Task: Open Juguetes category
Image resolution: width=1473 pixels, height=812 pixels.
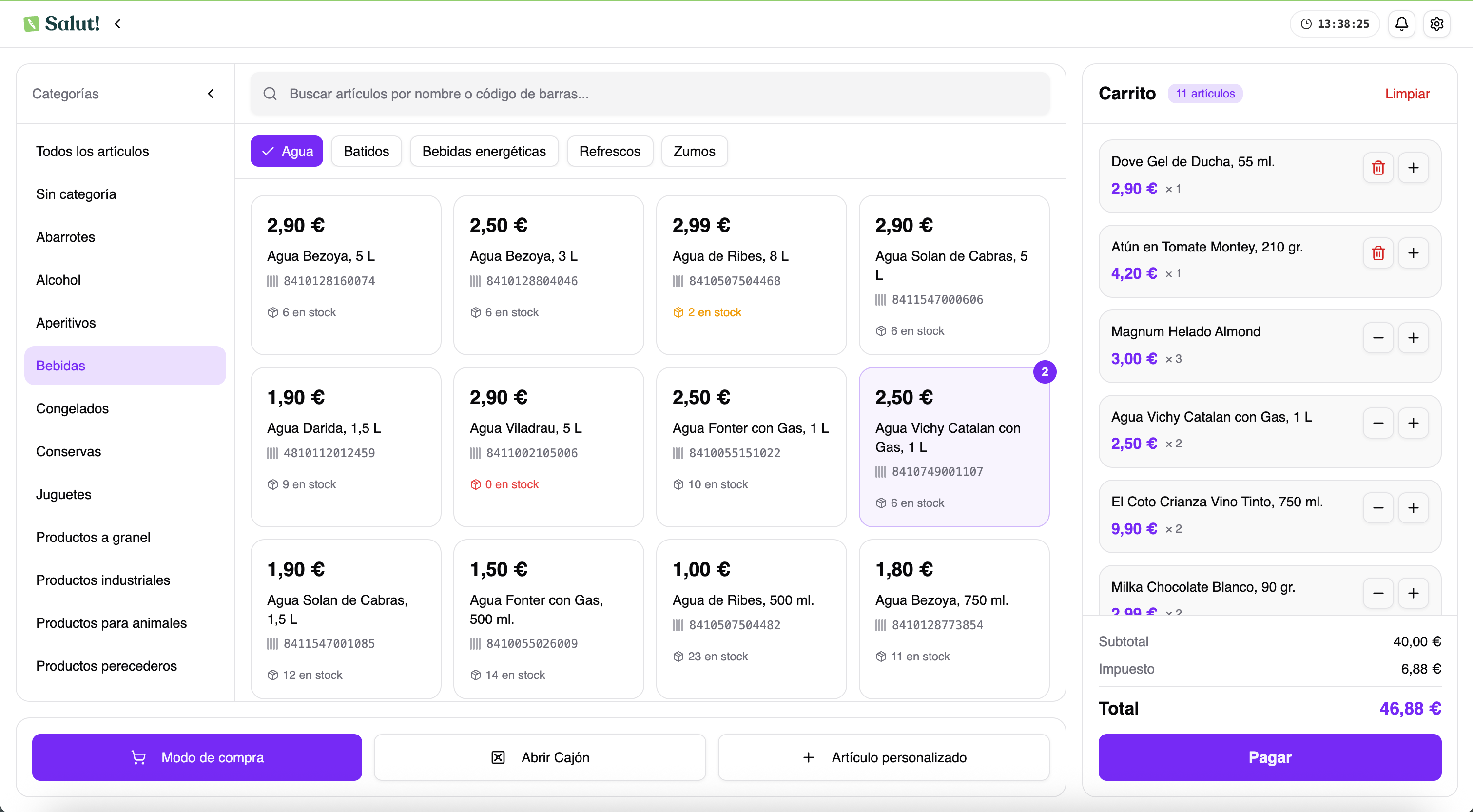Action: [125, 494]
